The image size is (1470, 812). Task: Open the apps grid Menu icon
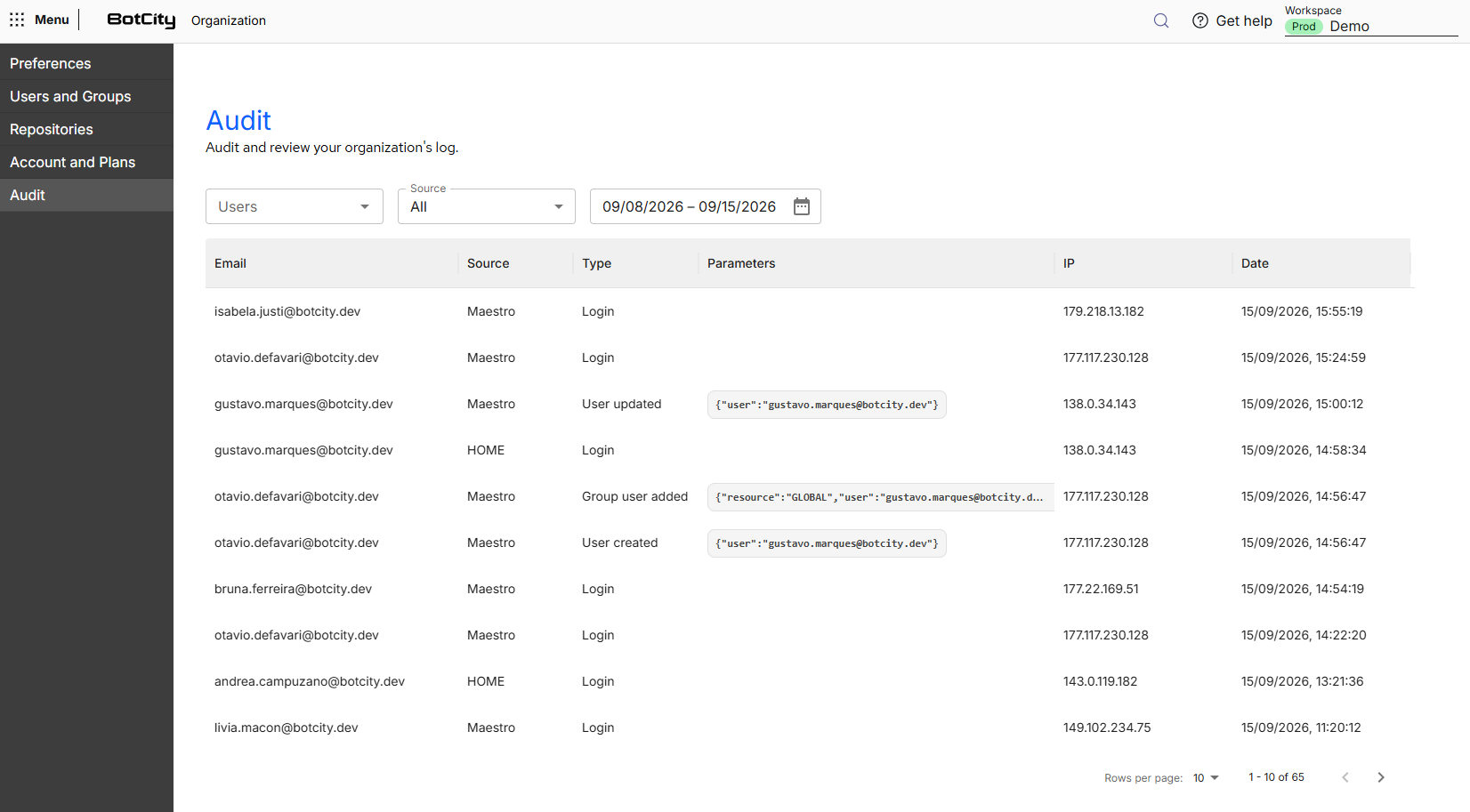click(17, 20)
